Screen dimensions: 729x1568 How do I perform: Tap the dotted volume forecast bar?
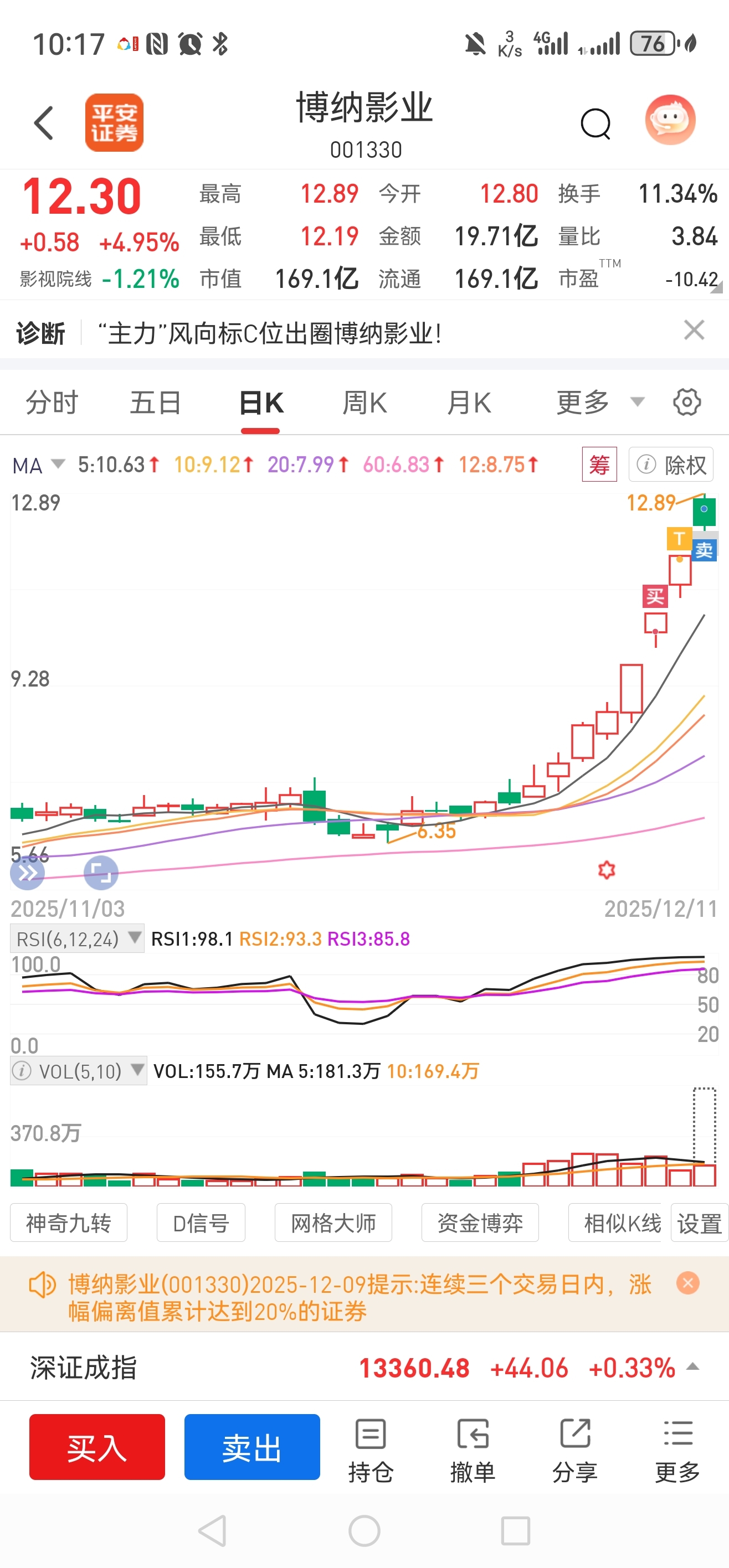(705, 1125)
